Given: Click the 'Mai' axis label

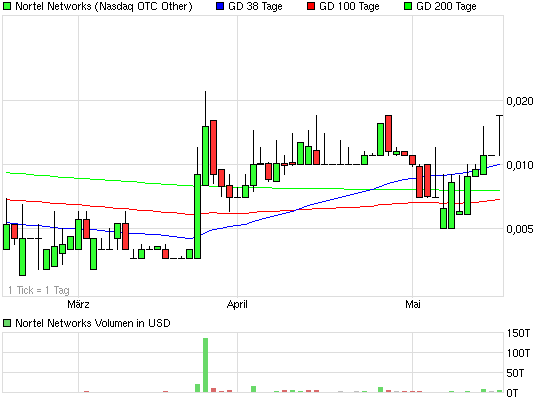Looking at the screenshot, I should (413, 304).
